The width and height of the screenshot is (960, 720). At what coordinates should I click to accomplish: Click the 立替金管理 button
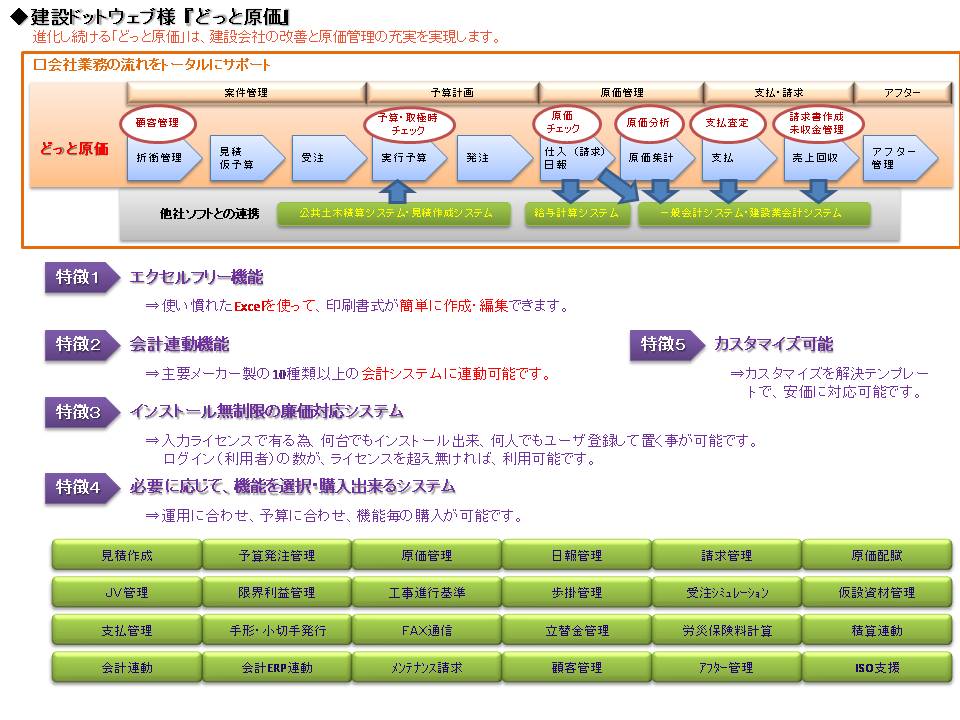tap(577, 630)
